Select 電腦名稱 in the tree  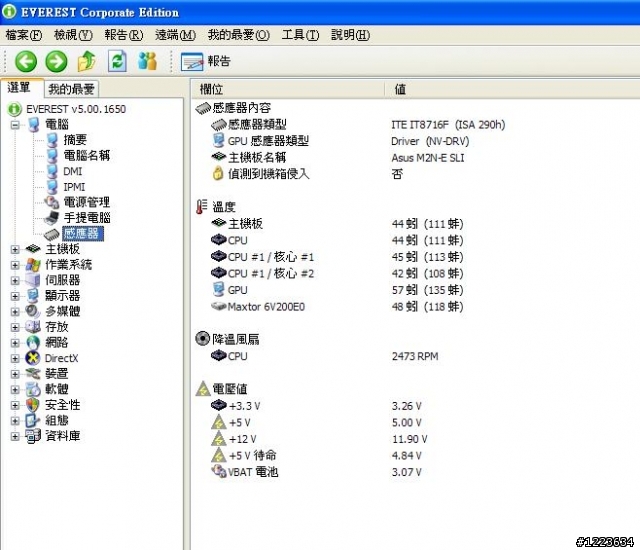pyautogui.click(x=87, y=155)
